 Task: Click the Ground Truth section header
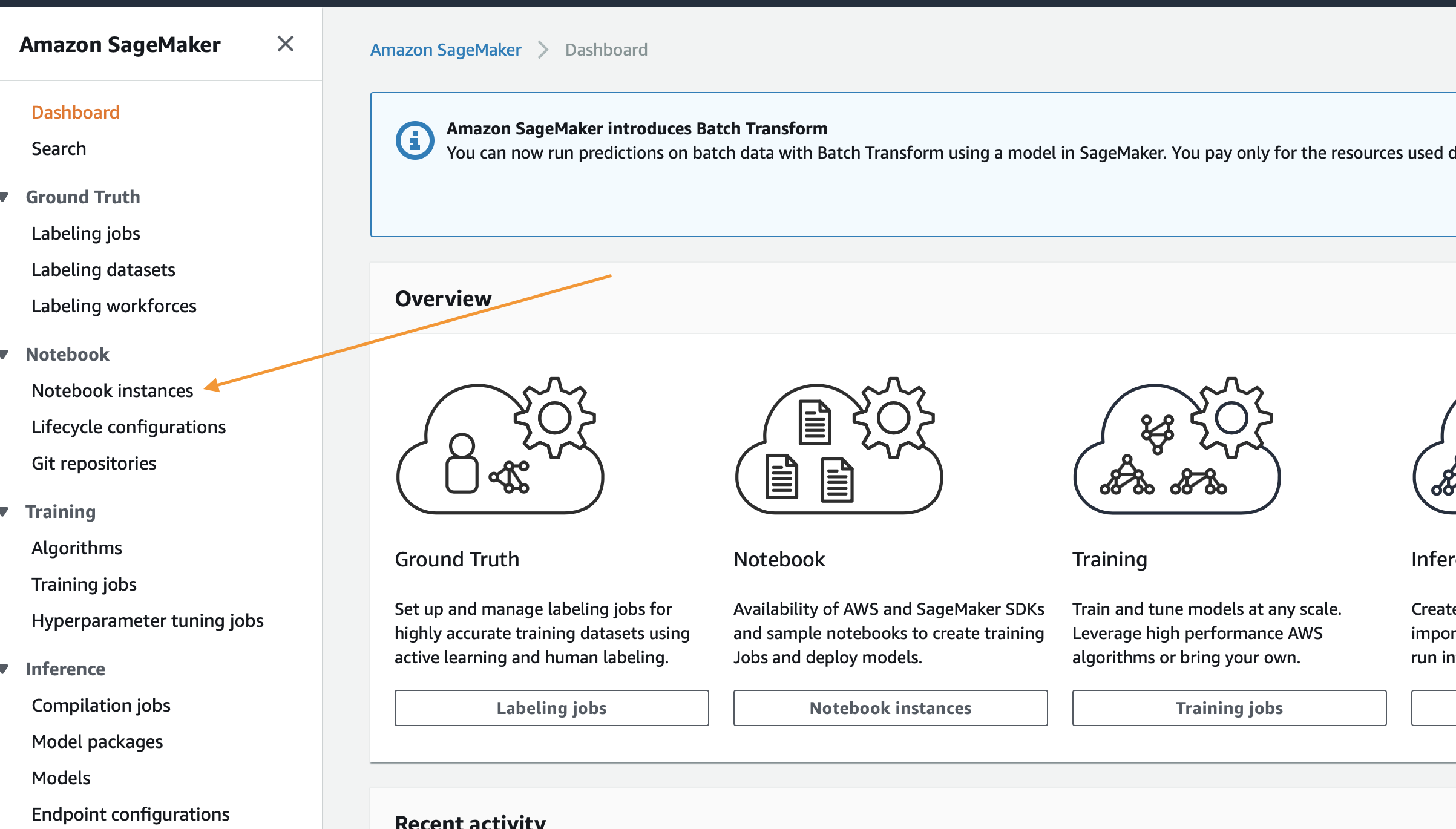pyautogui.click(x=83, y=197)
